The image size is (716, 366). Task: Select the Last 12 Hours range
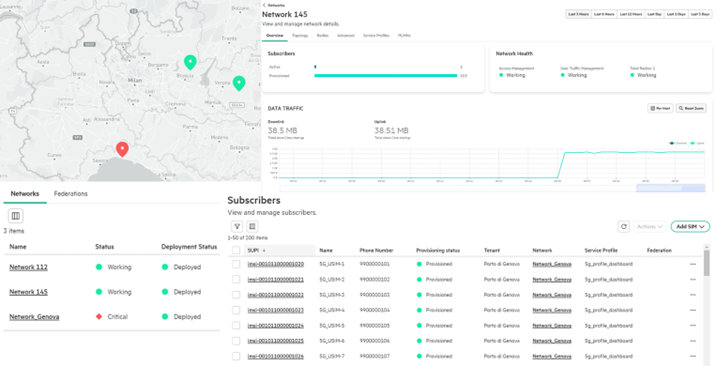[x=630, y=14]
